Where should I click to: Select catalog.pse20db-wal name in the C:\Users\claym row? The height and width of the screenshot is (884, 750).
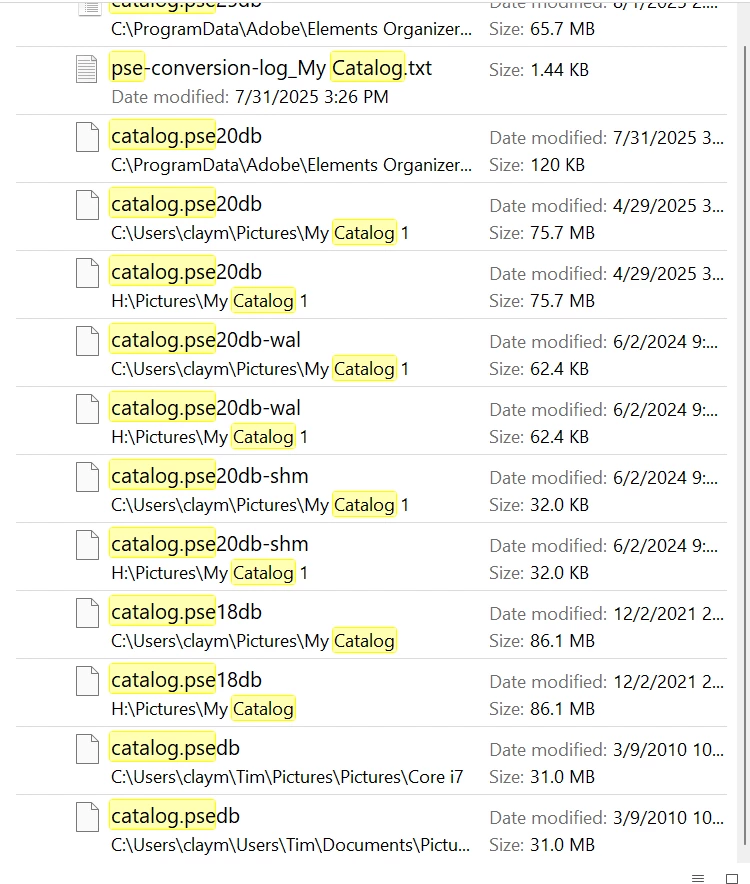[206, 340]
